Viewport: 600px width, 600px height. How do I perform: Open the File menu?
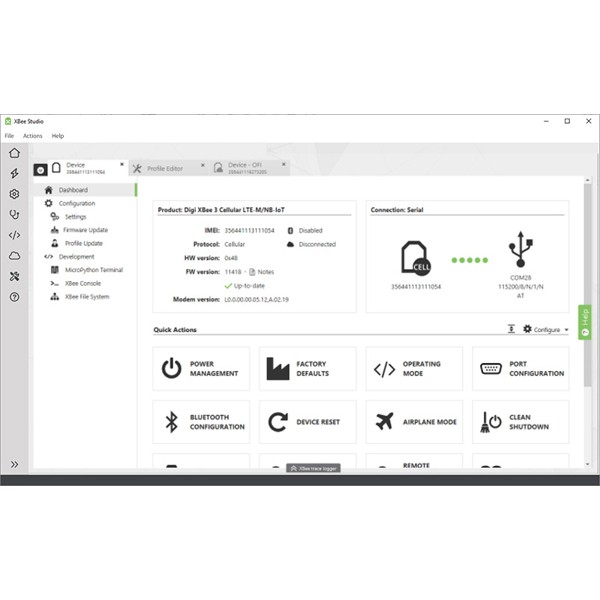[9, 136]
